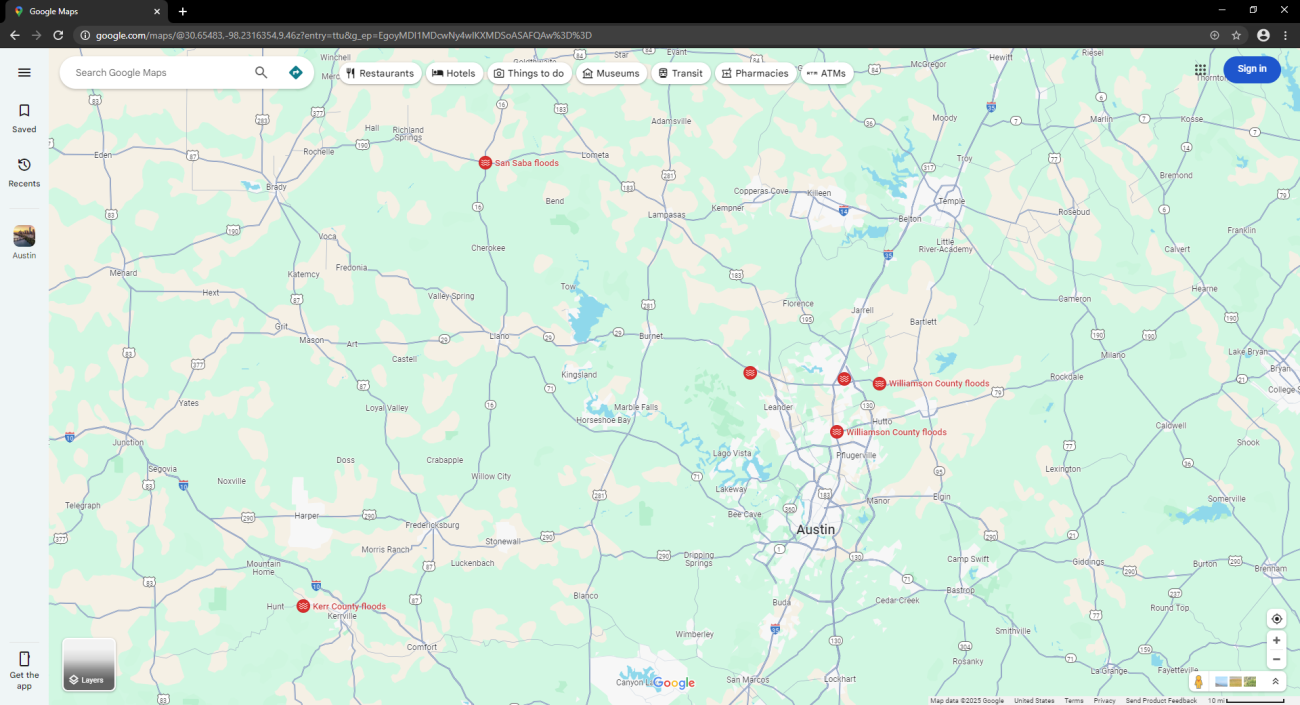The image size is (1300, 705).
Task: View site information in the address bar
Action: point(85,35)
